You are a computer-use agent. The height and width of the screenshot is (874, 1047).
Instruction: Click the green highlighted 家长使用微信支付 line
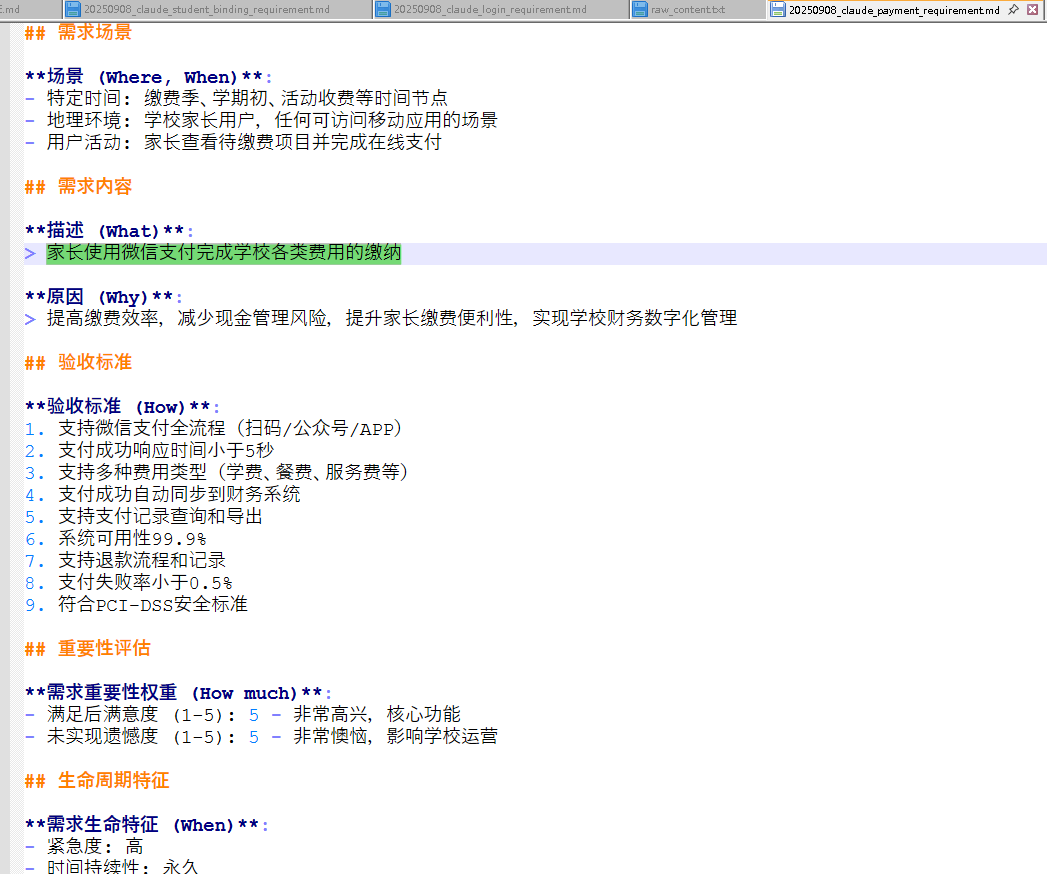(x=223, y=253)
